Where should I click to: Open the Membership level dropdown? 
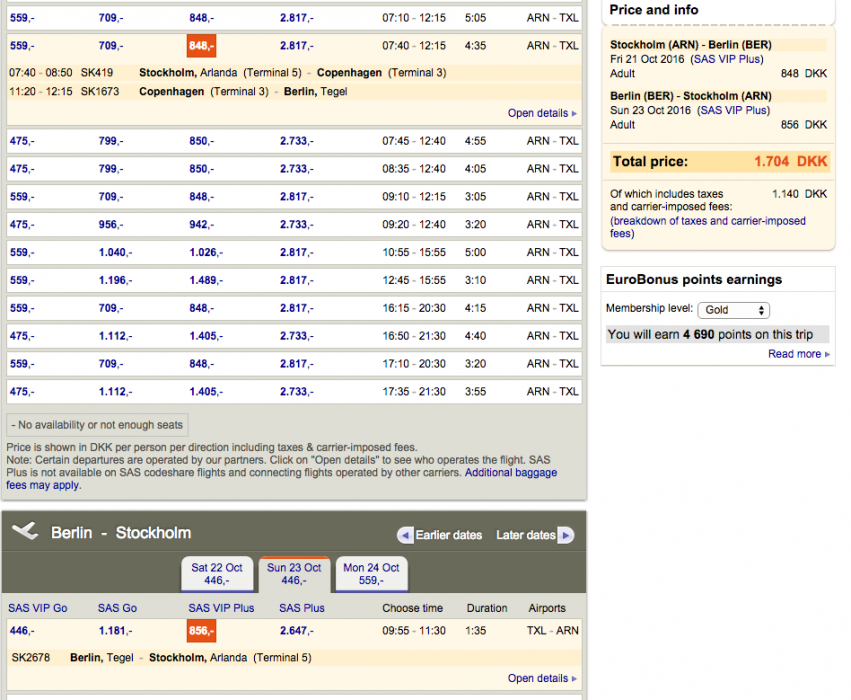[x=733, y=310]
